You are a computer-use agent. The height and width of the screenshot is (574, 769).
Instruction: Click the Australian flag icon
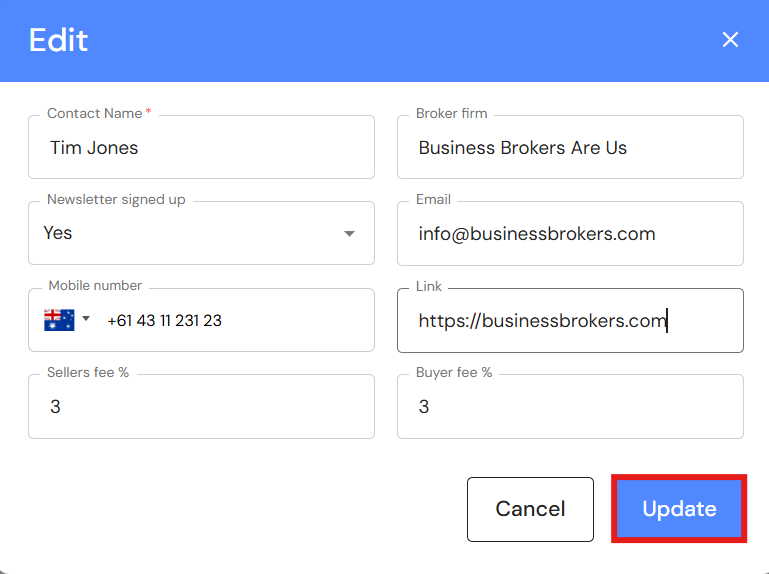(59, 320)
